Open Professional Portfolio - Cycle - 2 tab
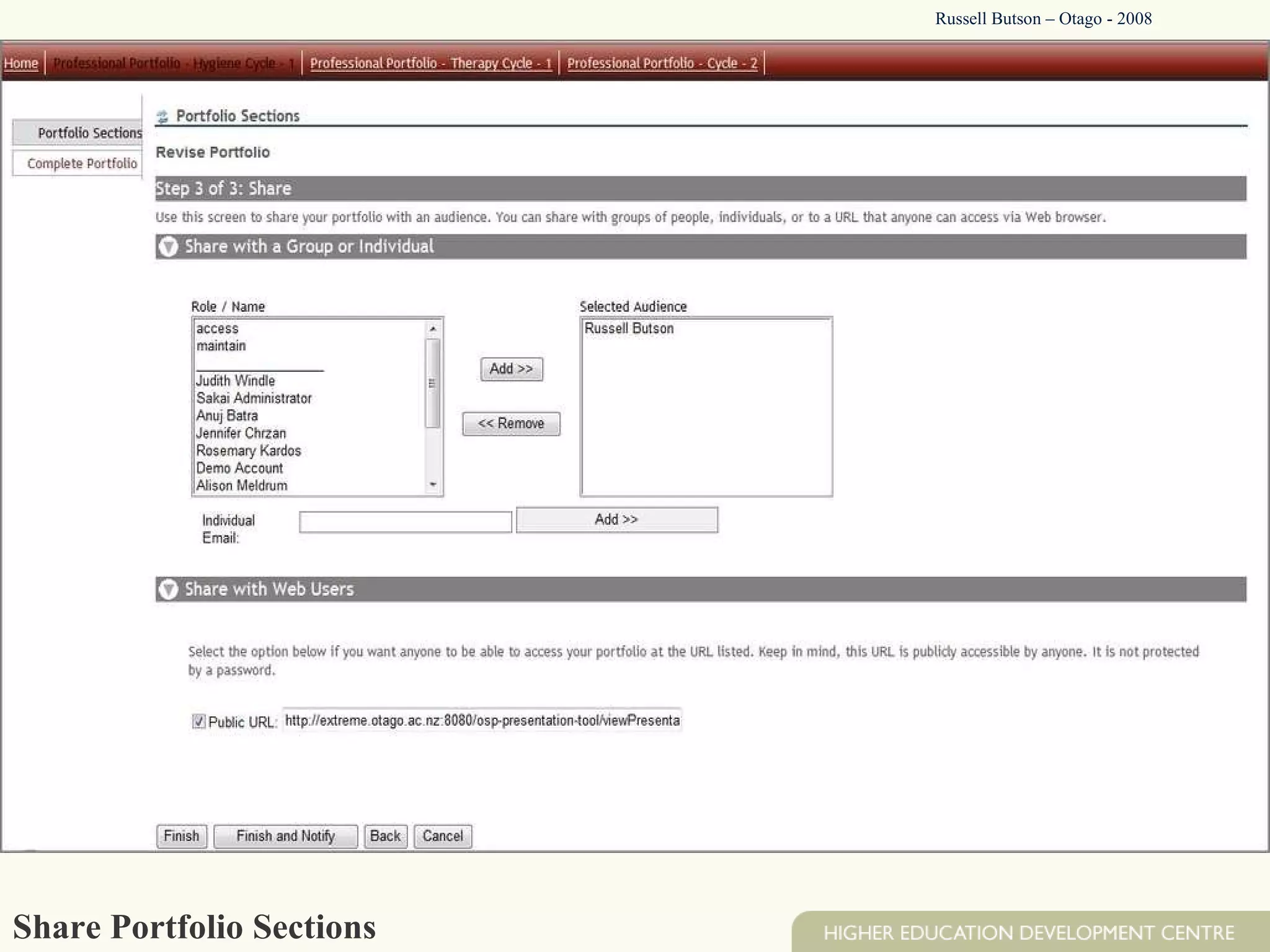The height and width of the screenshot is (952, 1270). click(662, 63)
